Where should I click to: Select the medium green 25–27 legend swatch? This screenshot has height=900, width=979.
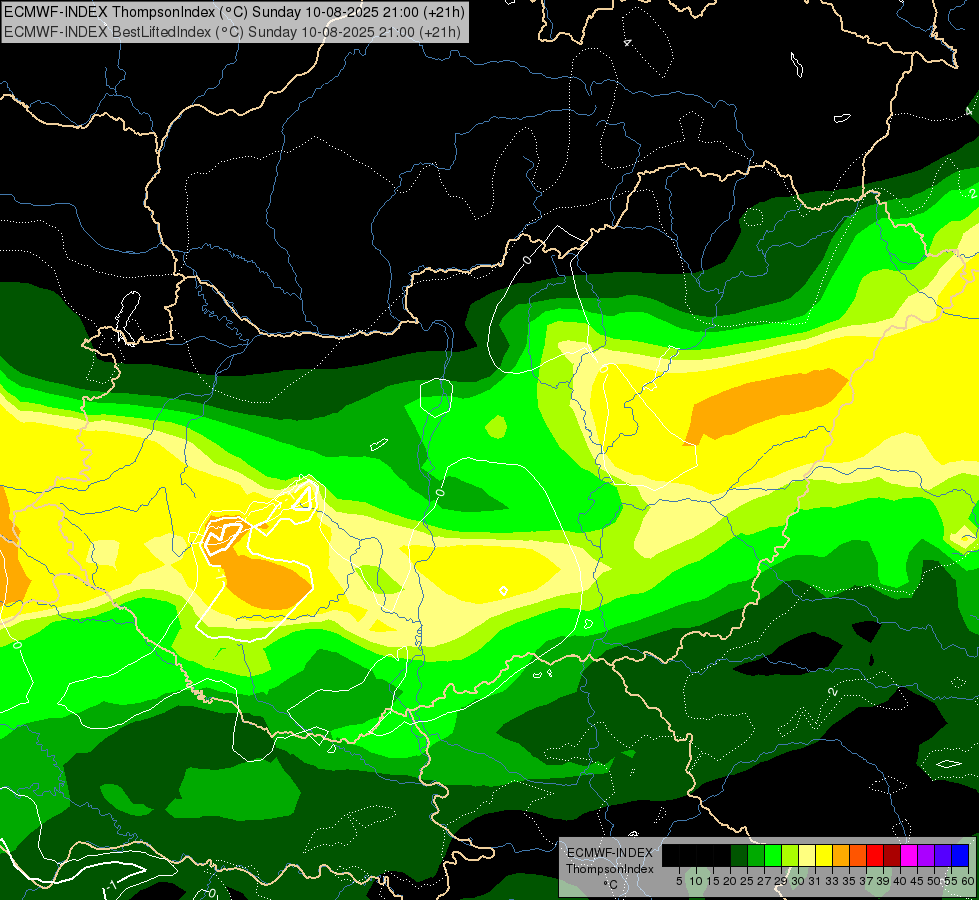(755, 855)
